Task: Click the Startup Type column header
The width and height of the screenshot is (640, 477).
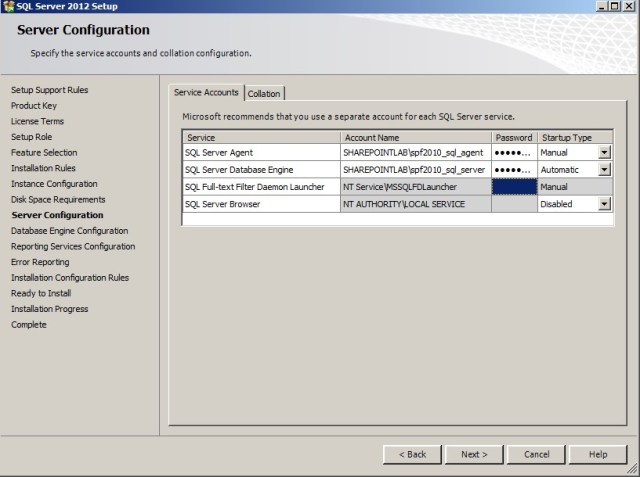Action: coord(575,138)
